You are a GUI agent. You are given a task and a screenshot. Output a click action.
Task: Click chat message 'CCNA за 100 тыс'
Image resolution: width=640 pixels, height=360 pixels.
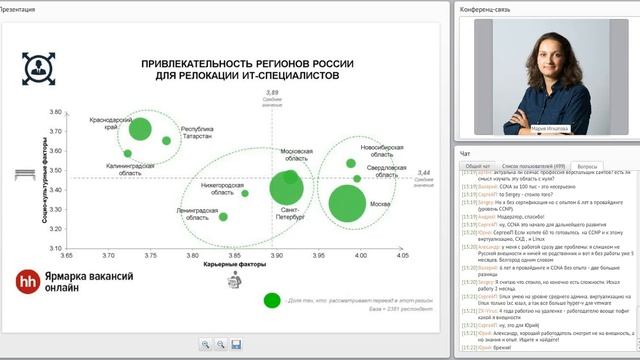(x=537, y=187)
